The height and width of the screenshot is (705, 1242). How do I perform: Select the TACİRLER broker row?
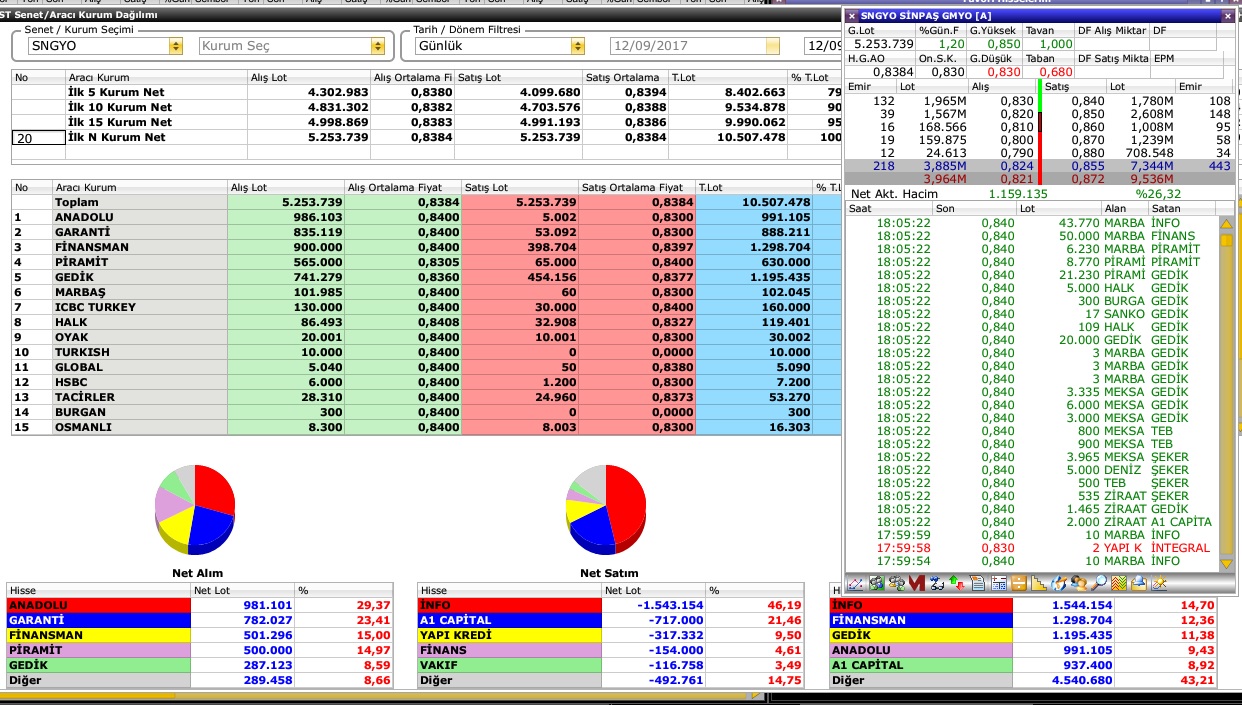tap(427, 397)
